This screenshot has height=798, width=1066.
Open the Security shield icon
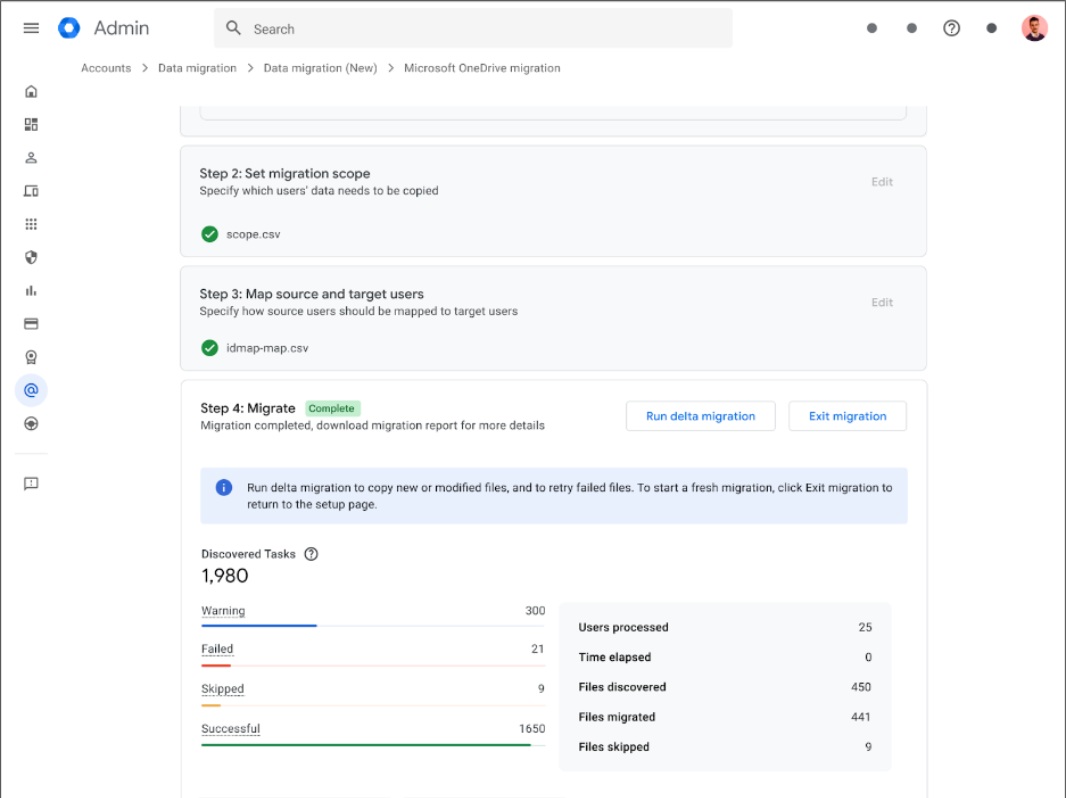tap(31, 257)
